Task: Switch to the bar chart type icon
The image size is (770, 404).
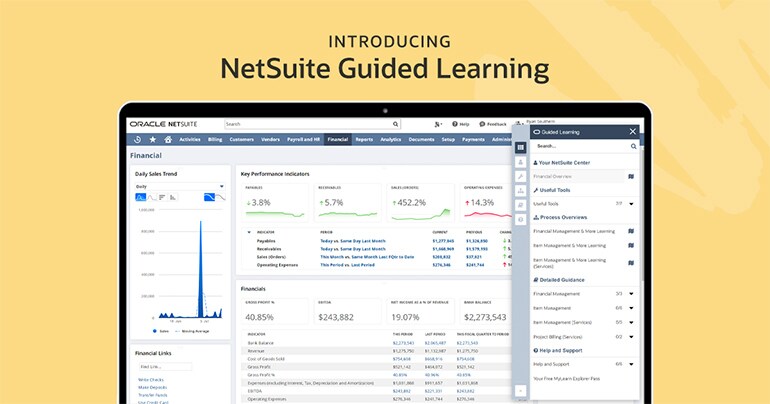Action: tap(162, 197)
